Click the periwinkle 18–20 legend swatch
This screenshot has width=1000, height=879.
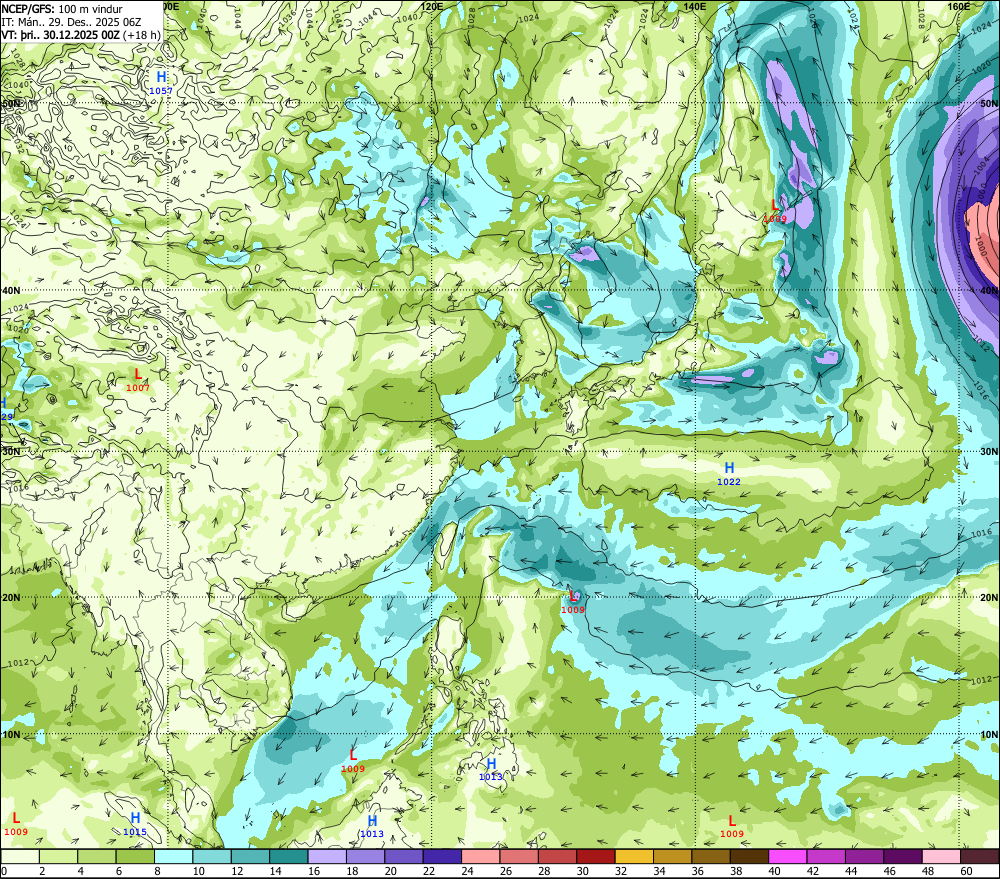tap(365, 856)
